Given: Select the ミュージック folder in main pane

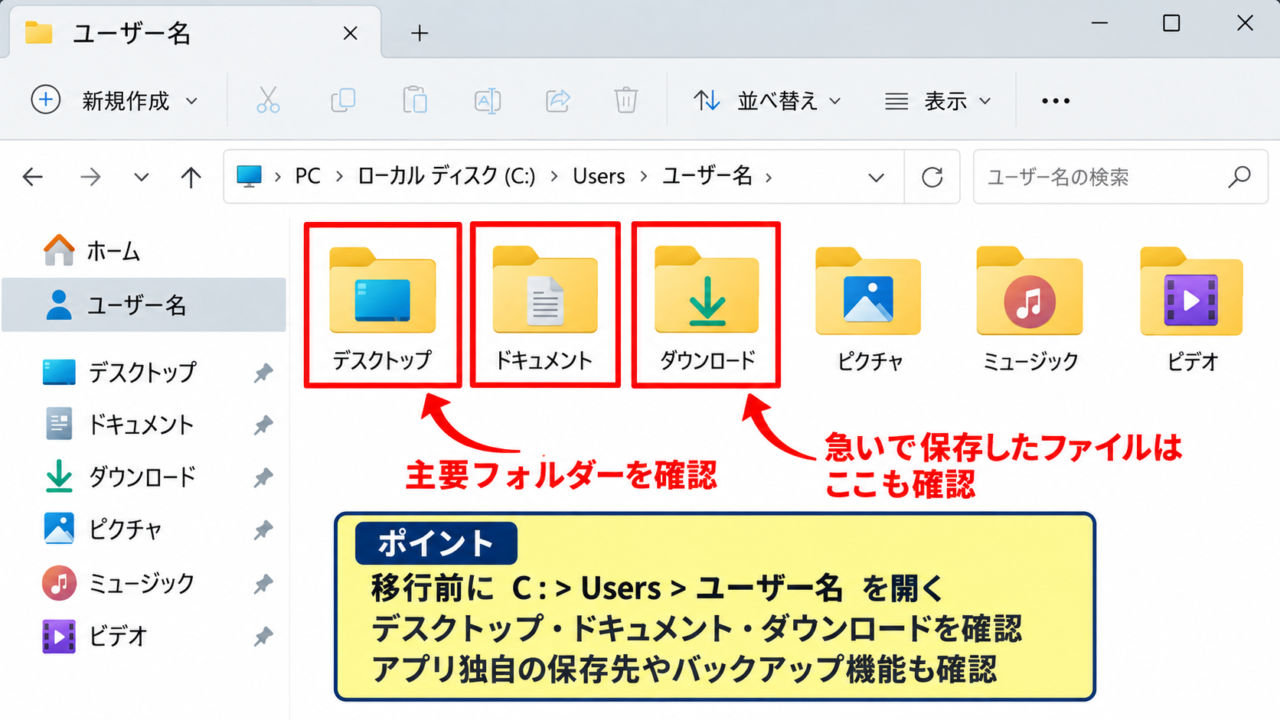Looking at the screenshot, I should tap(1029, 308).
